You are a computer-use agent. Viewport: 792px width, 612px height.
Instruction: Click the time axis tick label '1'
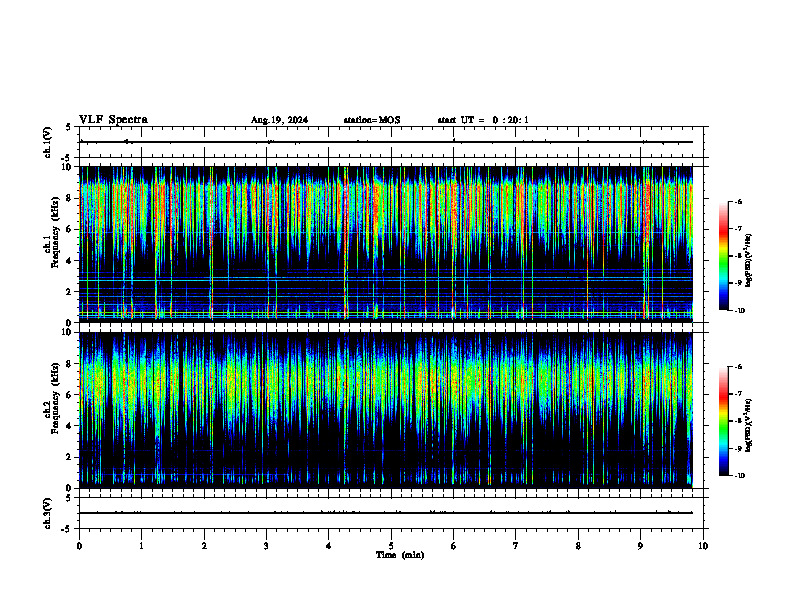pyautogui.click(x=142, y=546)
